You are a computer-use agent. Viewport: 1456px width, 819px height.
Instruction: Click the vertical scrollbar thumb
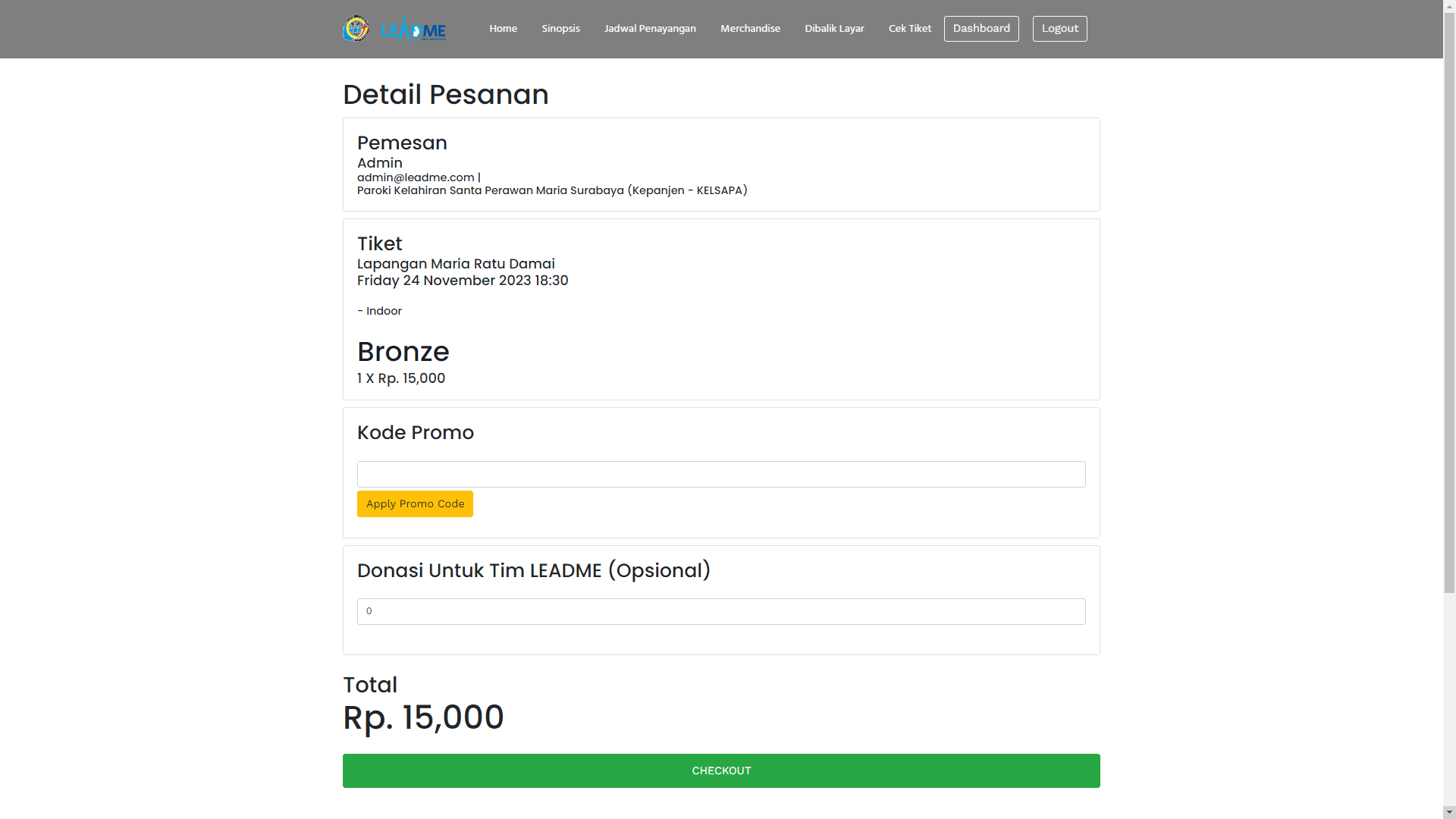tap(1449, 303)
